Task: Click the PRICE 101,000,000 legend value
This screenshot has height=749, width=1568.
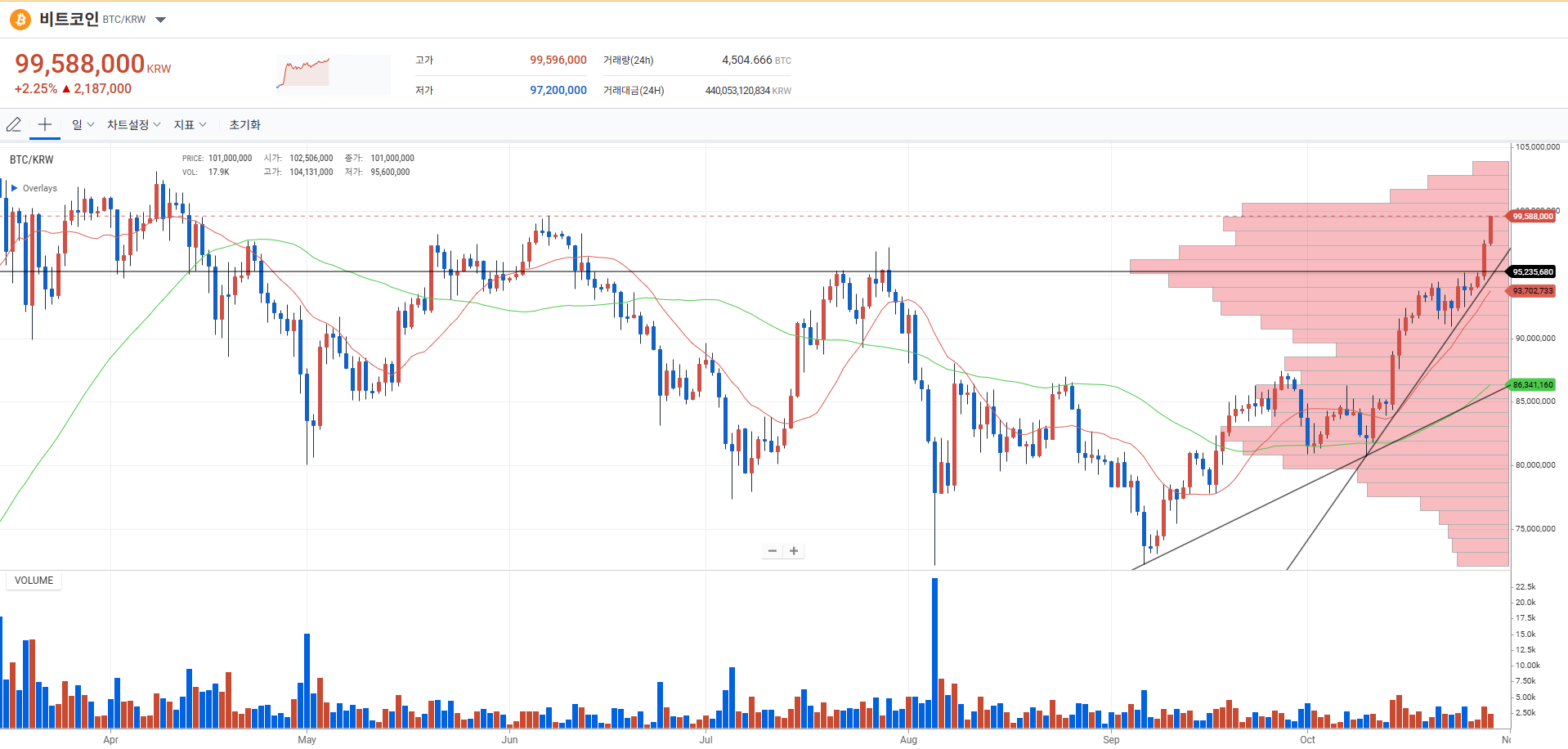Action: [230, 158]
